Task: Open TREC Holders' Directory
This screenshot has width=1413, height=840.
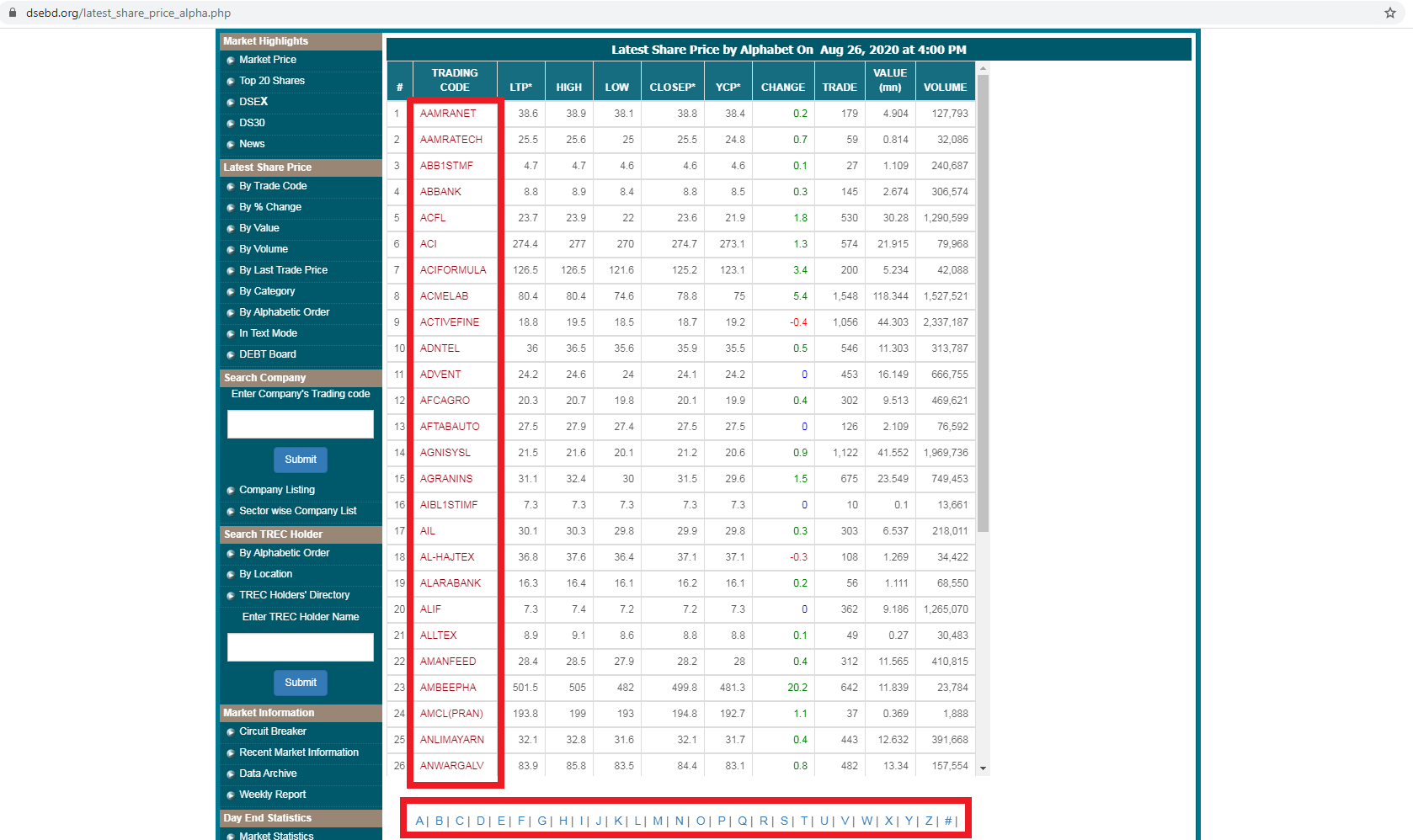Action: [x=294, y=594]
